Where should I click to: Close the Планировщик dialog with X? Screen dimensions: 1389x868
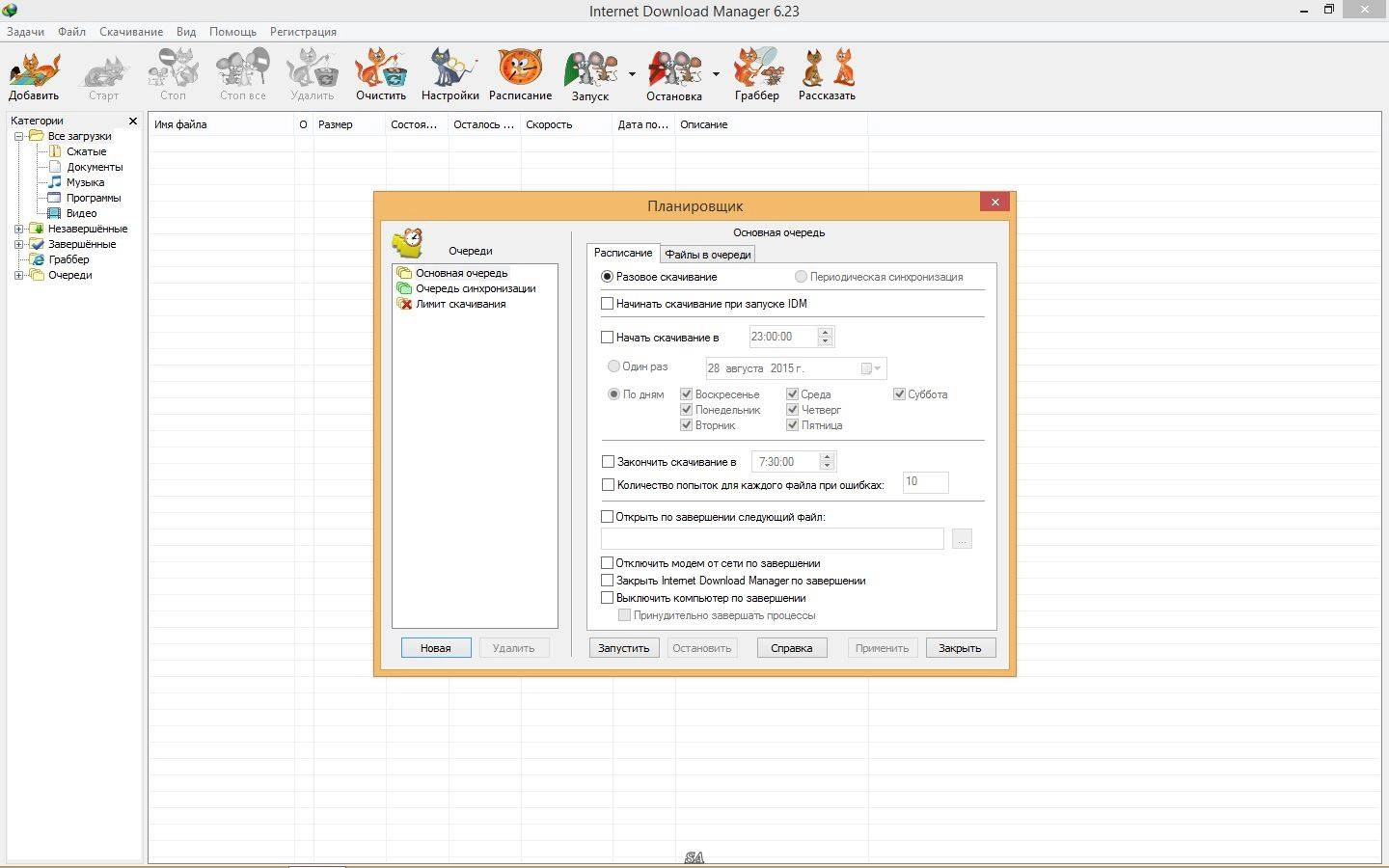[x=994, y=202]
